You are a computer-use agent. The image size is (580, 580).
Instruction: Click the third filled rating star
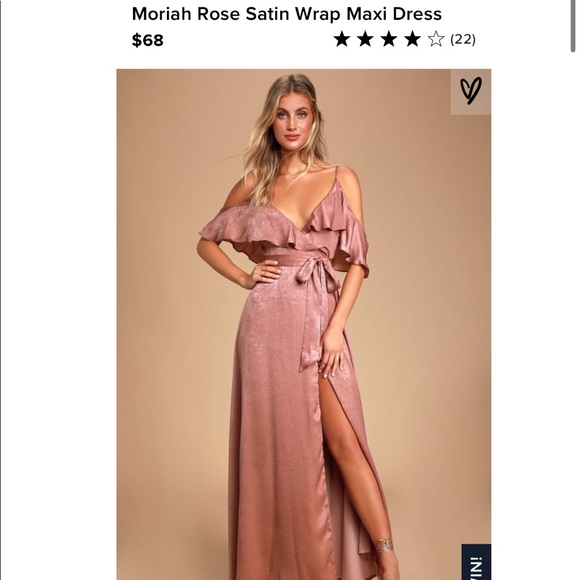tap(389, 39)
